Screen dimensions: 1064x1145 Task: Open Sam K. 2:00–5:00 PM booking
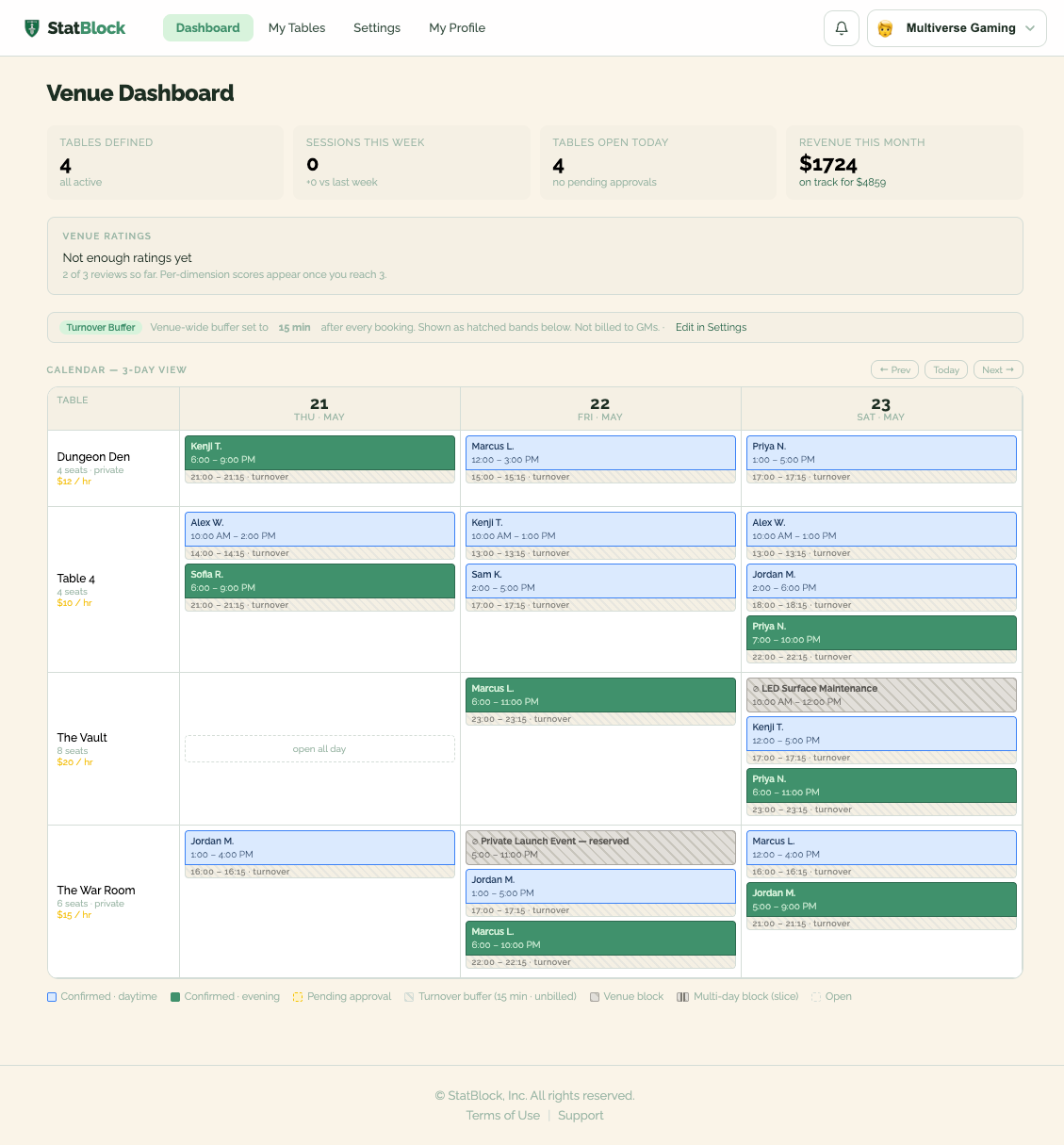[600, 581]
